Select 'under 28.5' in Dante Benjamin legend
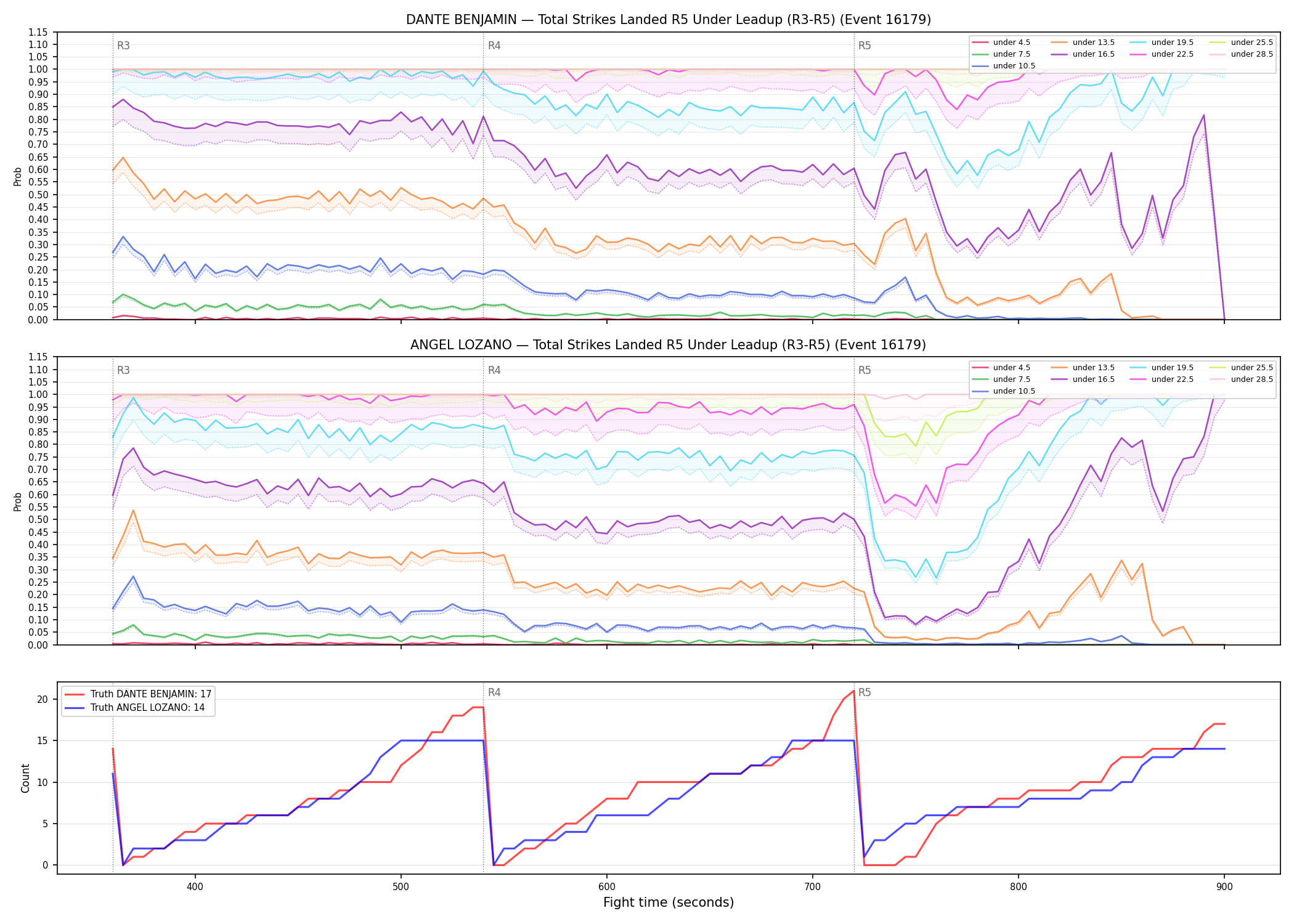 point(1241,54)
